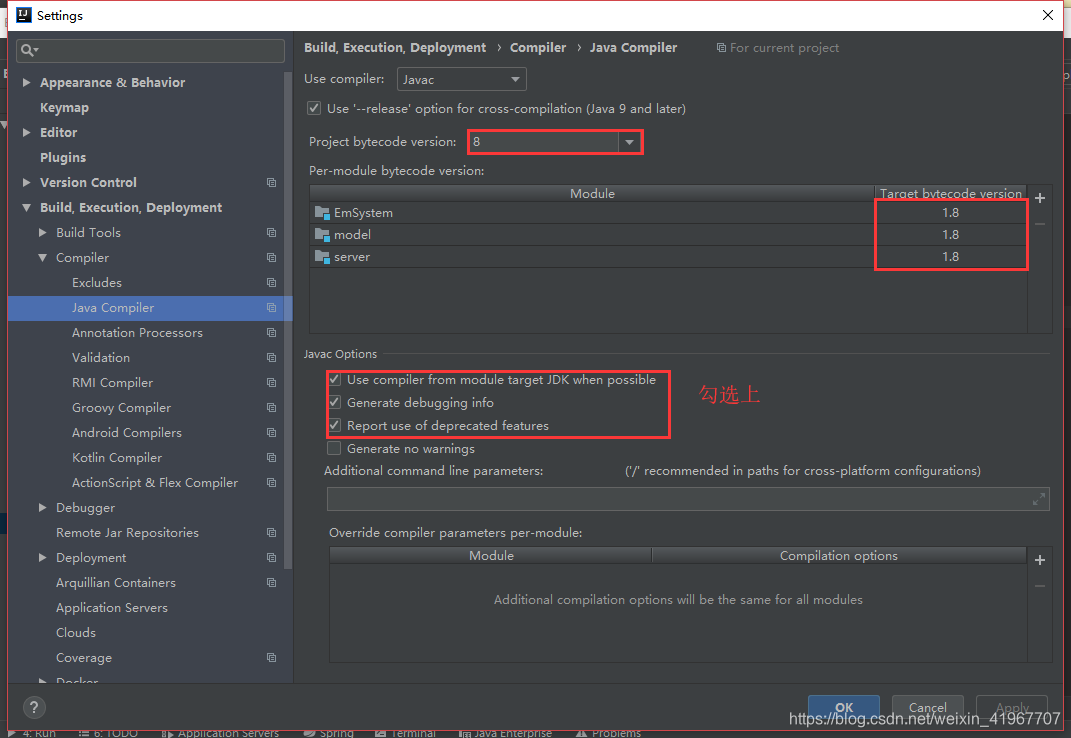This screenshot has width=1071, height=738.
Task: Click the Apply button
Action: [x=1012, y=707]
